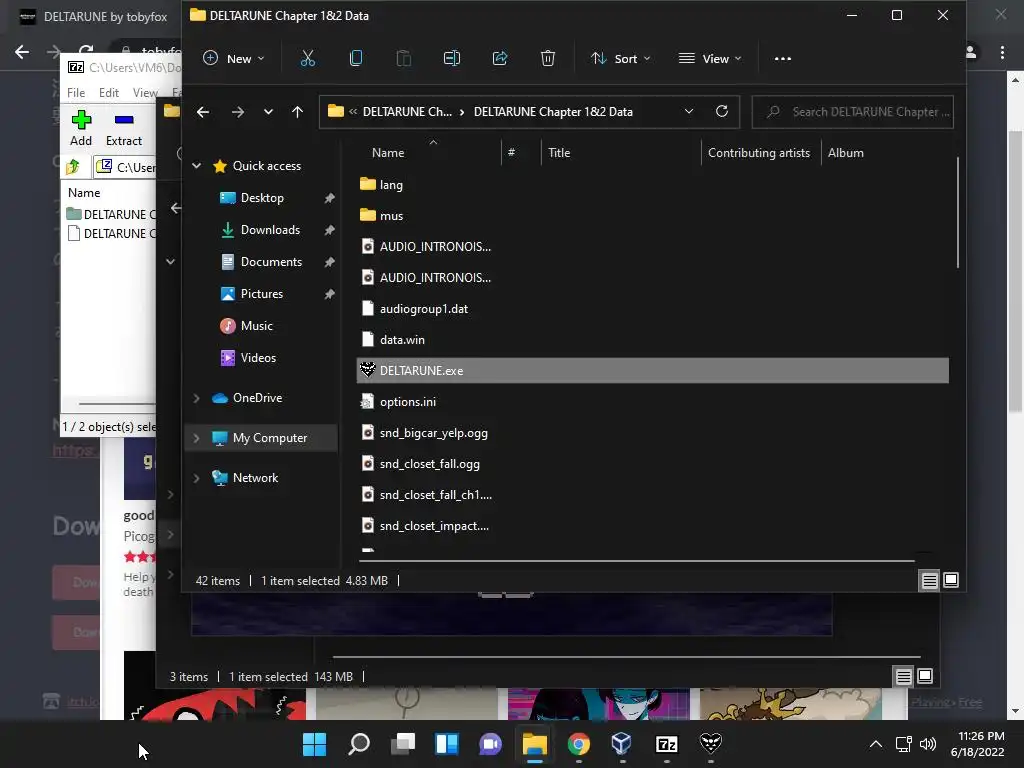The image size is (1024, 768).
Task: Expand the OneDrive tree node
Action: pyautogui.click(x=196, y=398)
